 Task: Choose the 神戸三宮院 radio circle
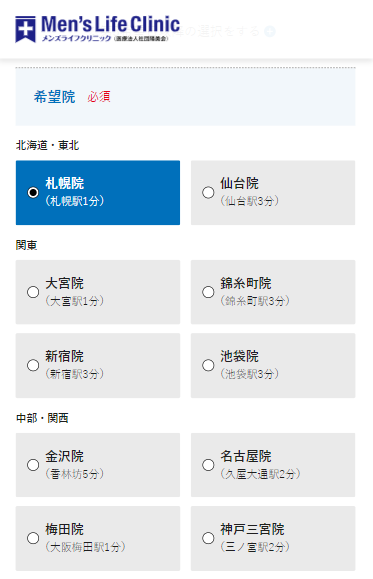pos(208,538)
